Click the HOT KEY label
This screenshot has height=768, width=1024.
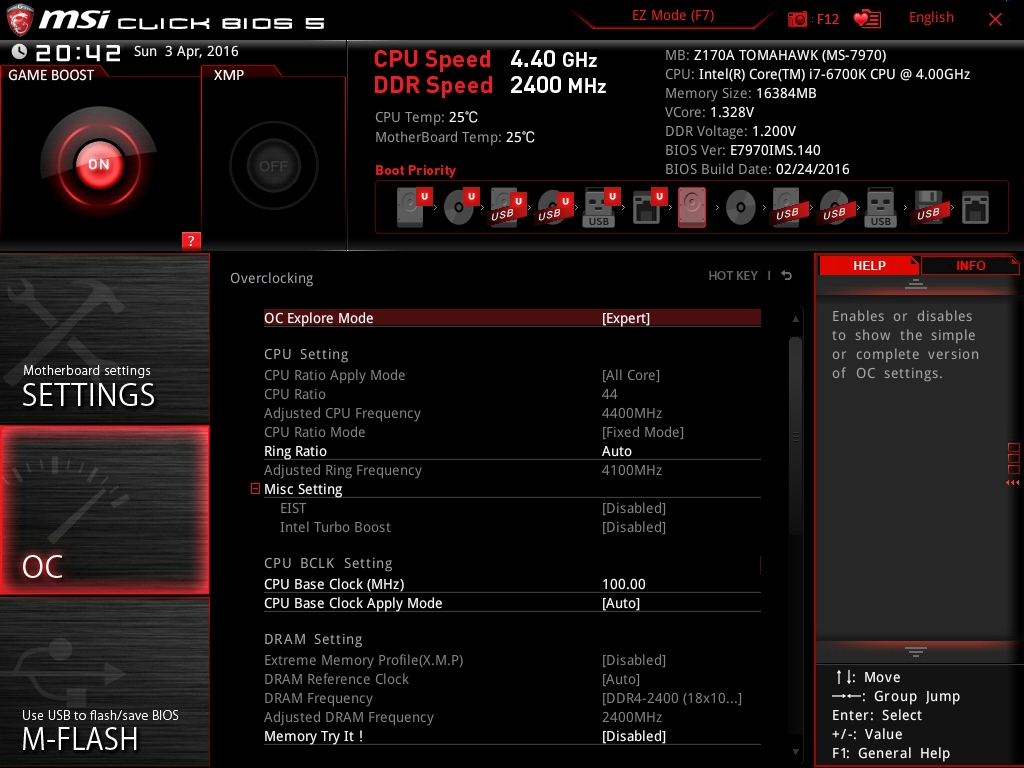[x=733, y=276]
